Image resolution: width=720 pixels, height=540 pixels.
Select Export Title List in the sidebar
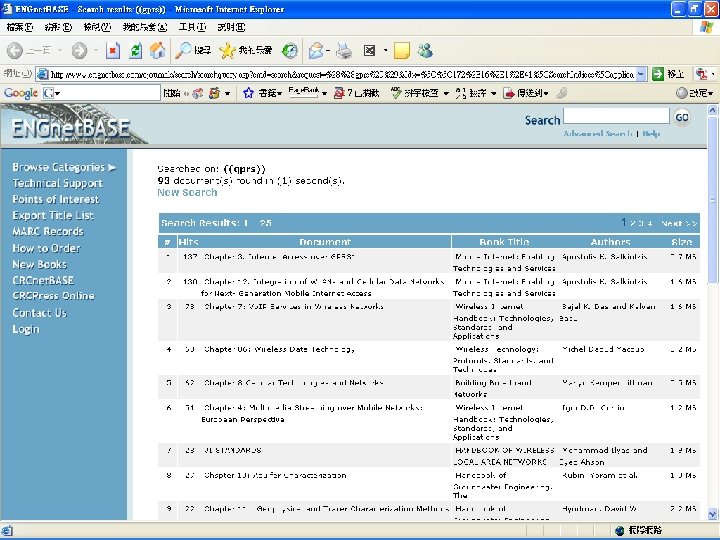point(53,216)
